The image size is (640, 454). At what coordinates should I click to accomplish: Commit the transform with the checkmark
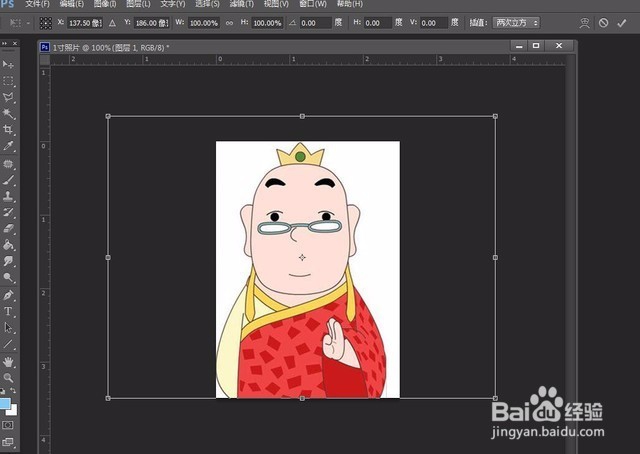[622, 23]
